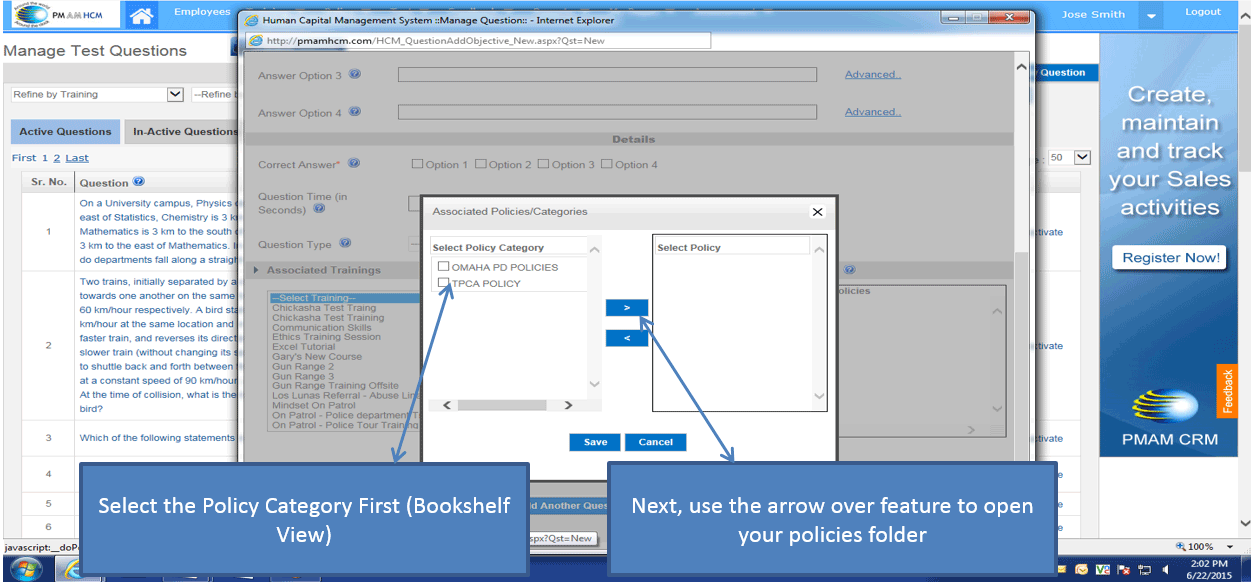Select Chickasha Test Traing in training list
Viewport: 1251px width, 582px height.
[325, 309]
